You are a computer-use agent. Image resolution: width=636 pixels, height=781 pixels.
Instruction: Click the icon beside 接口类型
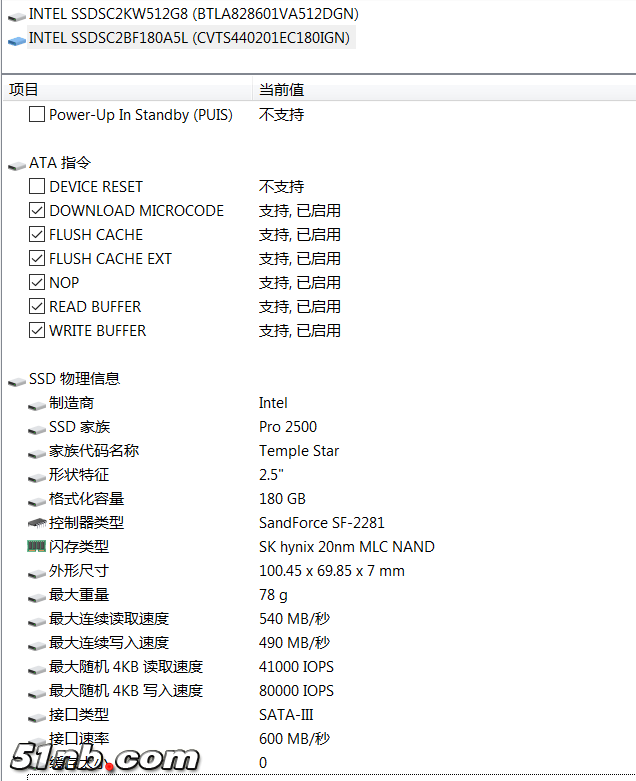pyautogui.click(x=37, y=717)
